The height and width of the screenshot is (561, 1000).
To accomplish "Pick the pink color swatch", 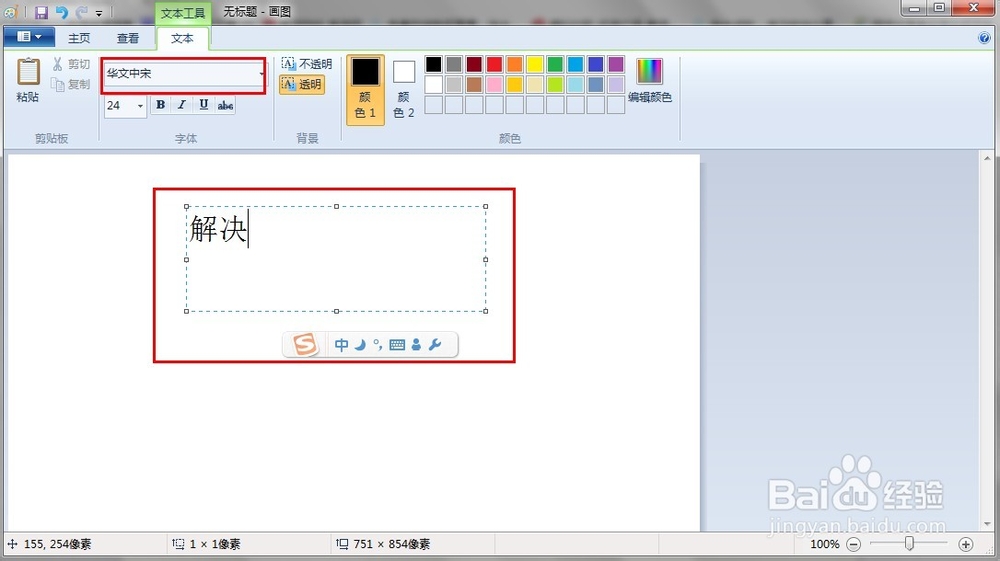I will coord(494,84).
